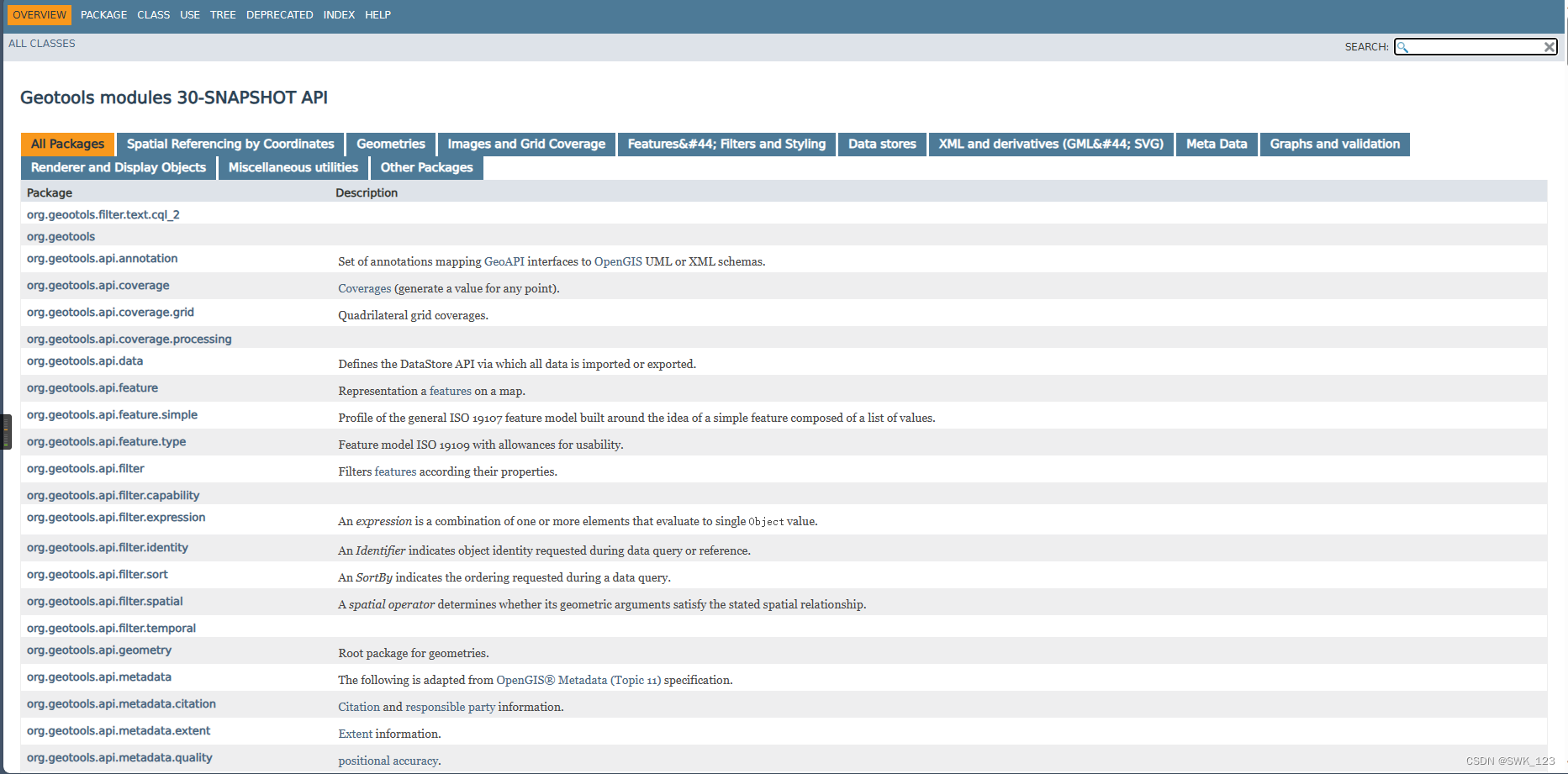Switch to XML and derivatives tab
1568x774 pixels.
point(1051,145)
